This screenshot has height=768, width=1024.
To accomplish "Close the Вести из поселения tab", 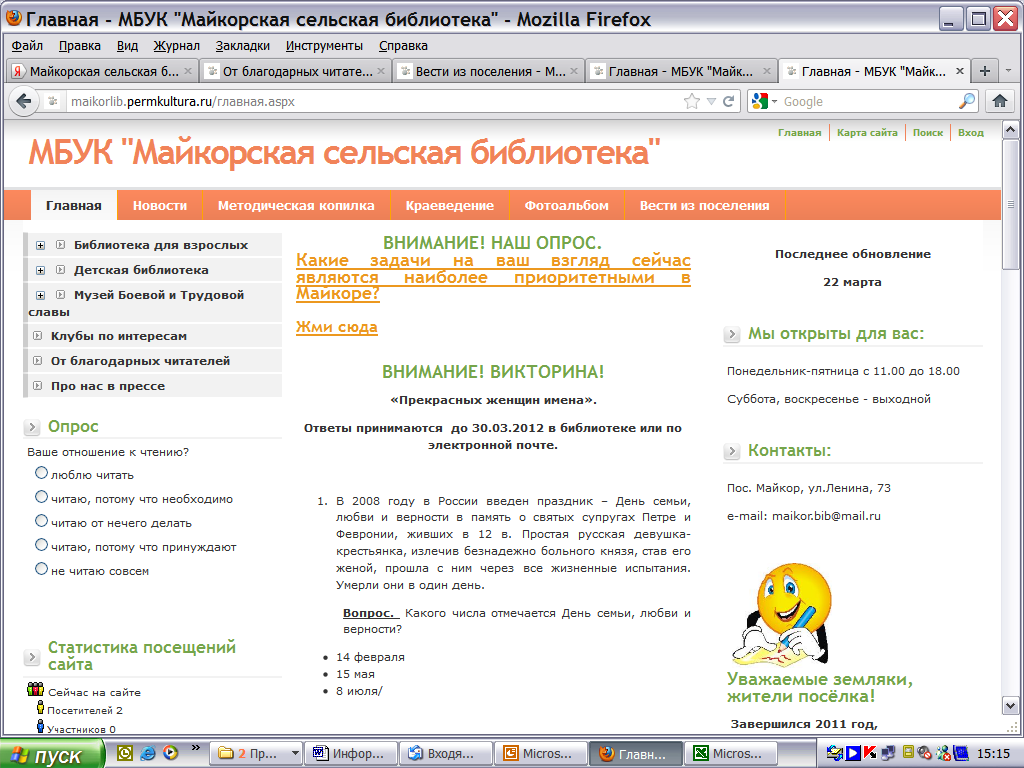I will pyautogui.click(x=574, y=71).
